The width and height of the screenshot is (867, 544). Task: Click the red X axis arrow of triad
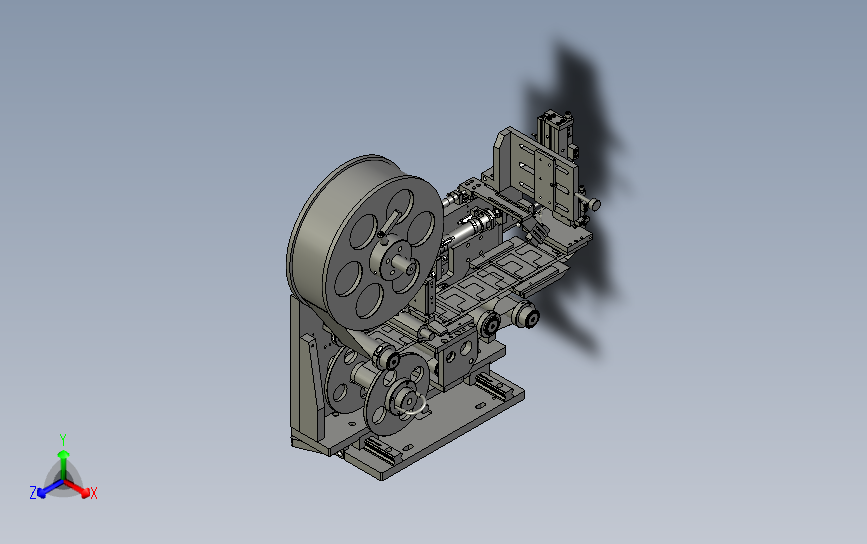tap(79, 489)
